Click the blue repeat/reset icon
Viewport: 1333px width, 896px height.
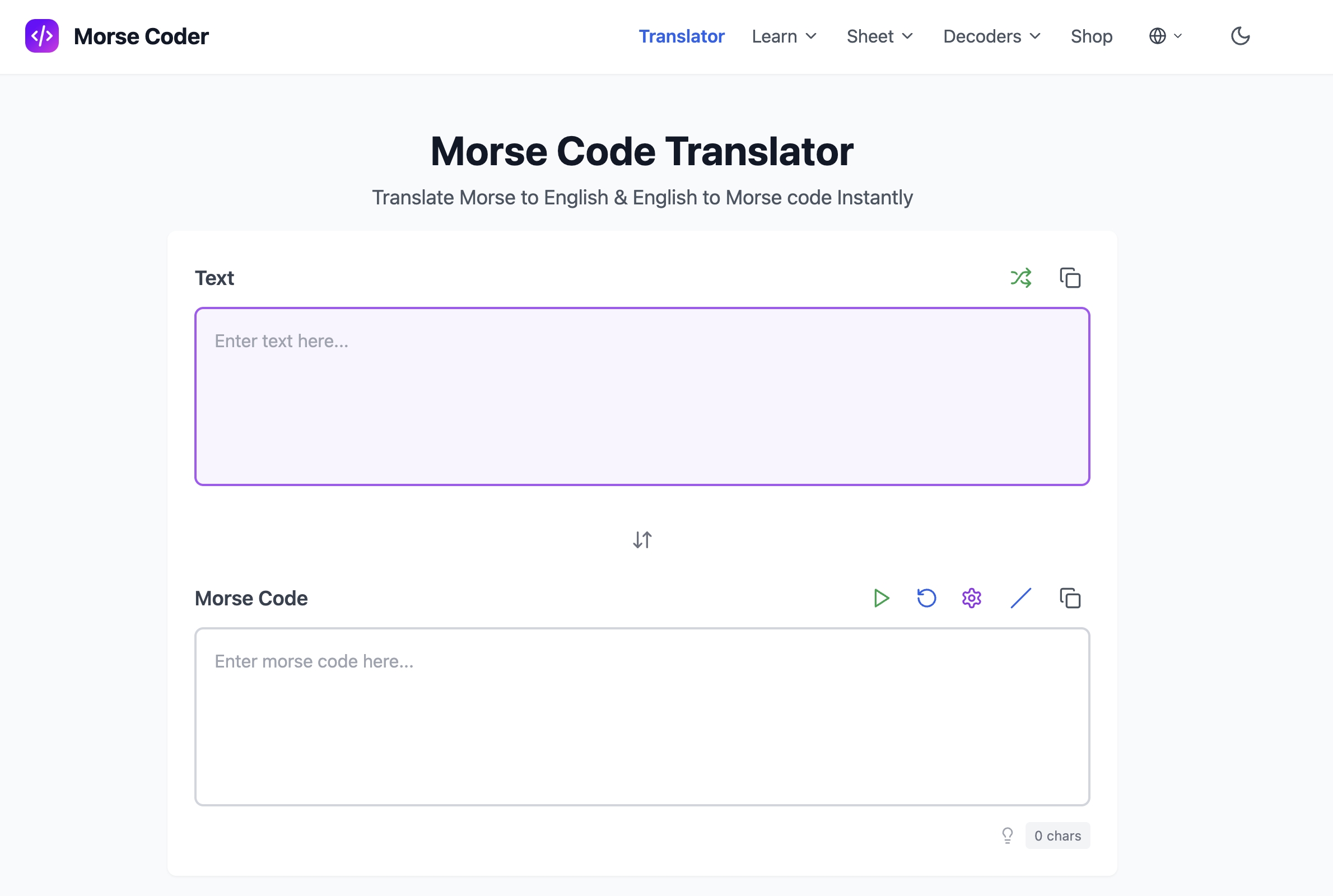pyautogui.click(x=926, y=598)
